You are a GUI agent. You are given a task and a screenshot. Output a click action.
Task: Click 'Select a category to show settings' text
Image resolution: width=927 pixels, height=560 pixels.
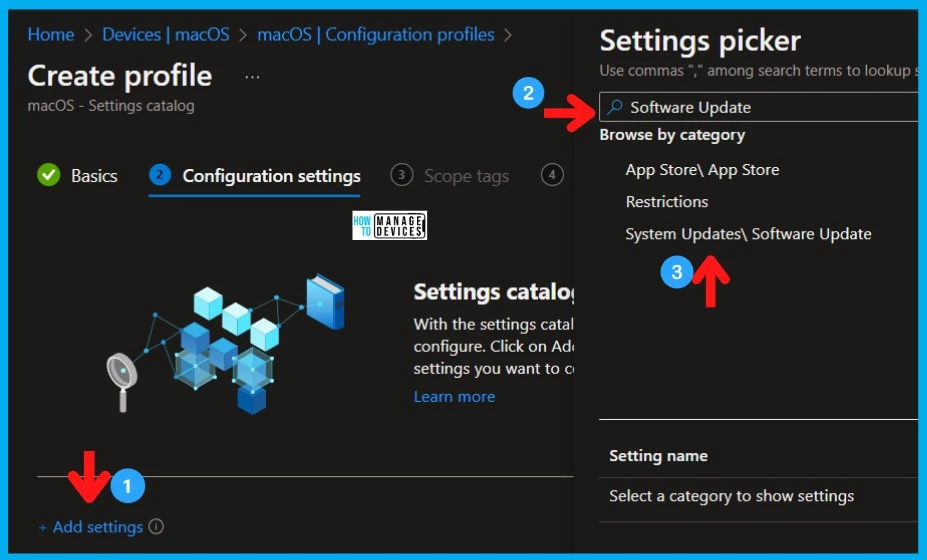(x=732, y=496)
